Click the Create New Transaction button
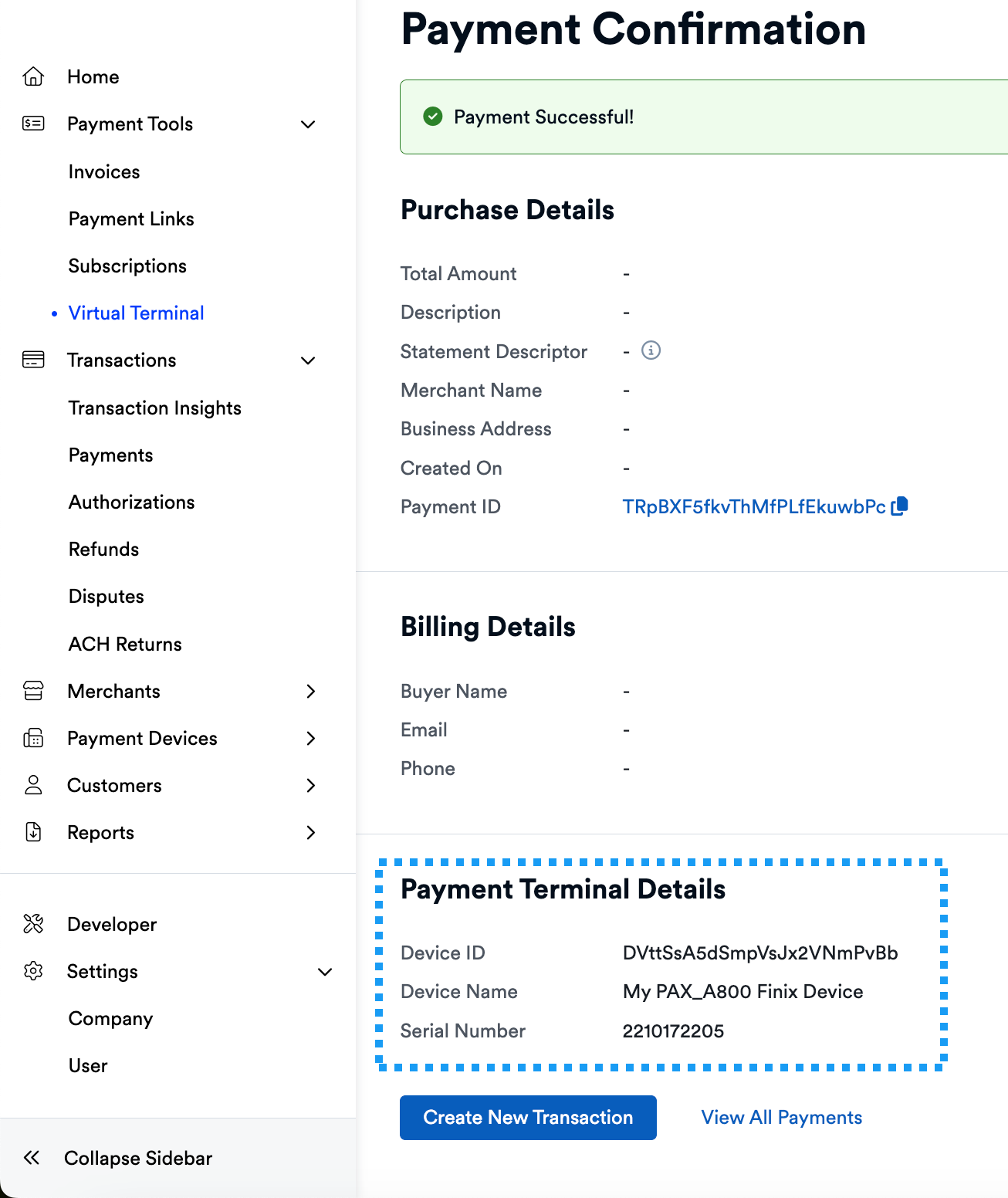This screenshot has height=1198, width=1008. 527,1117
